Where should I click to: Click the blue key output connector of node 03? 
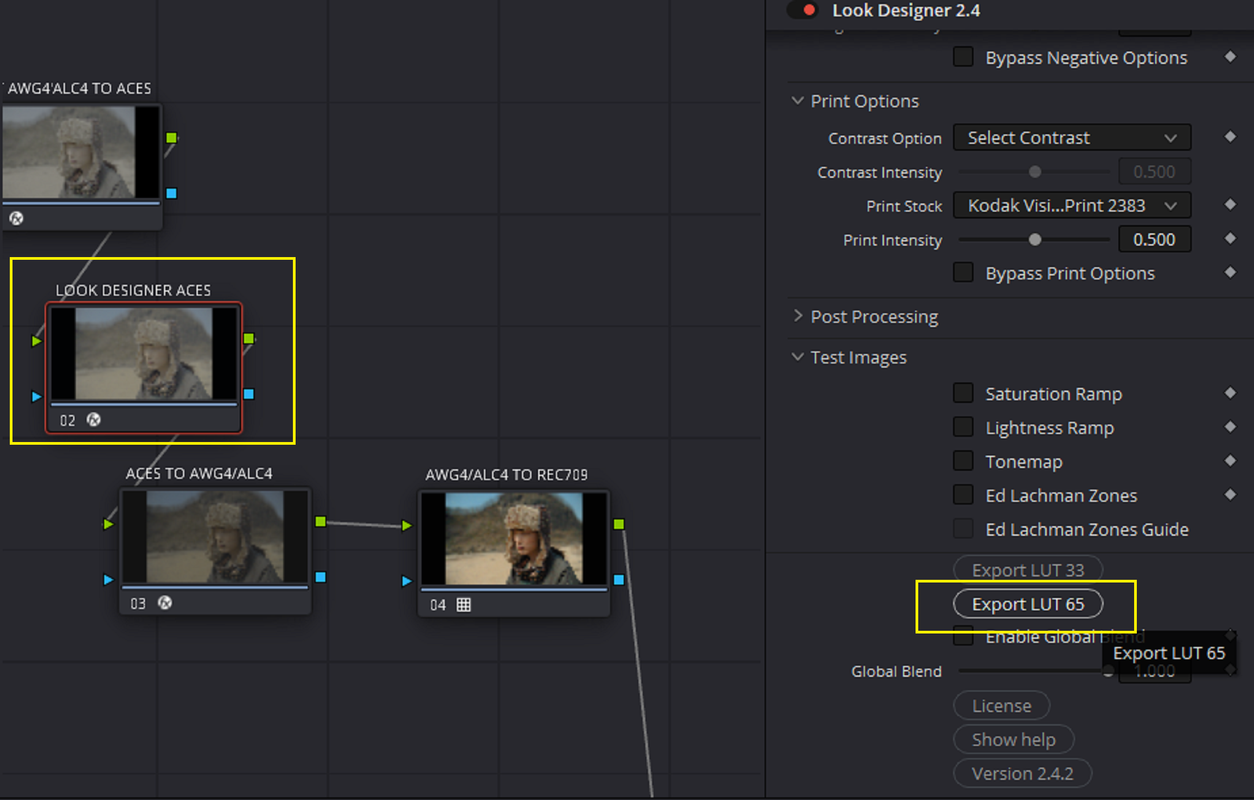pos(320,577)
